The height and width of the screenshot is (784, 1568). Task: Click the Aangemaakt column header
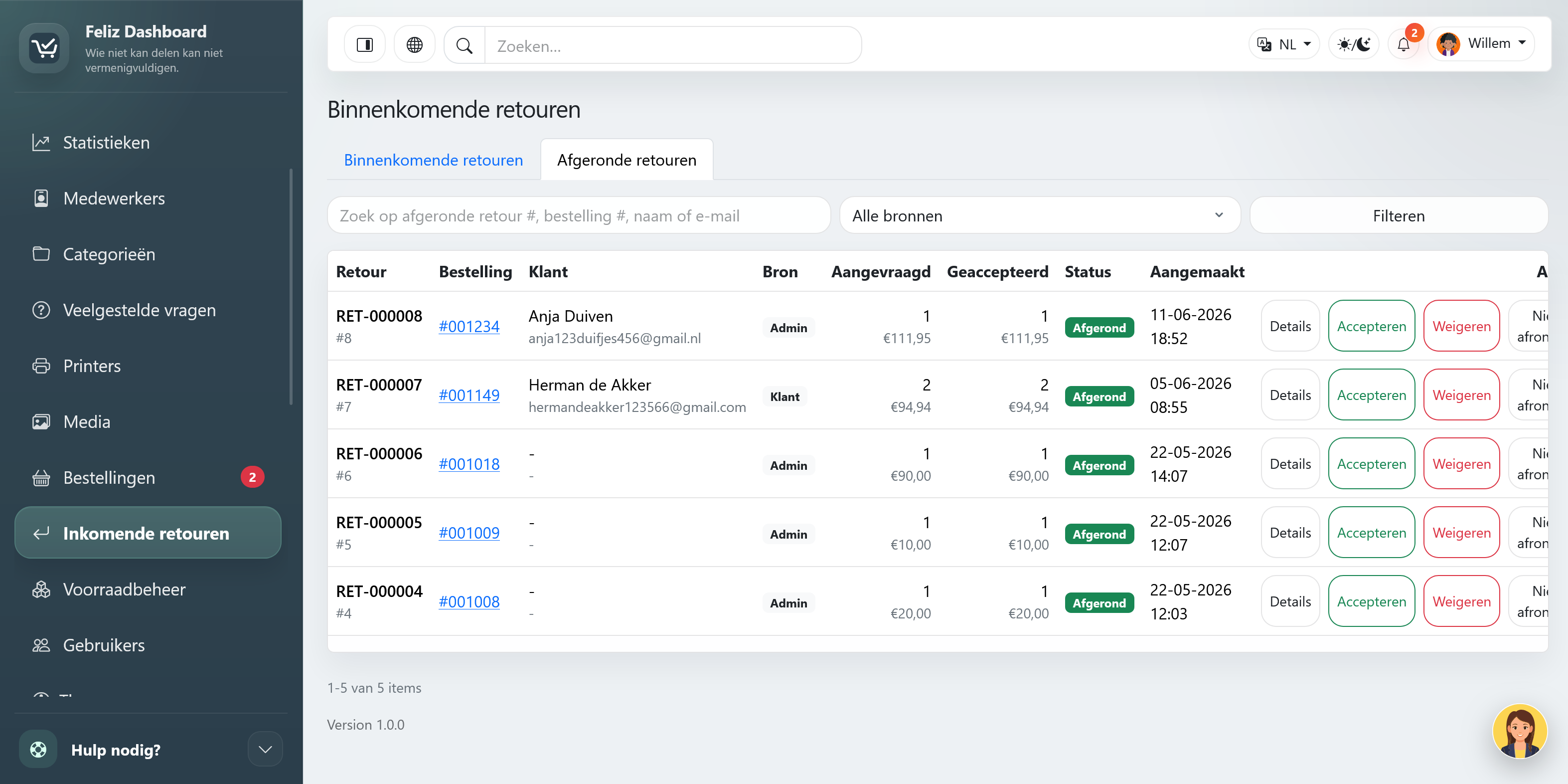coord(1197,272)
